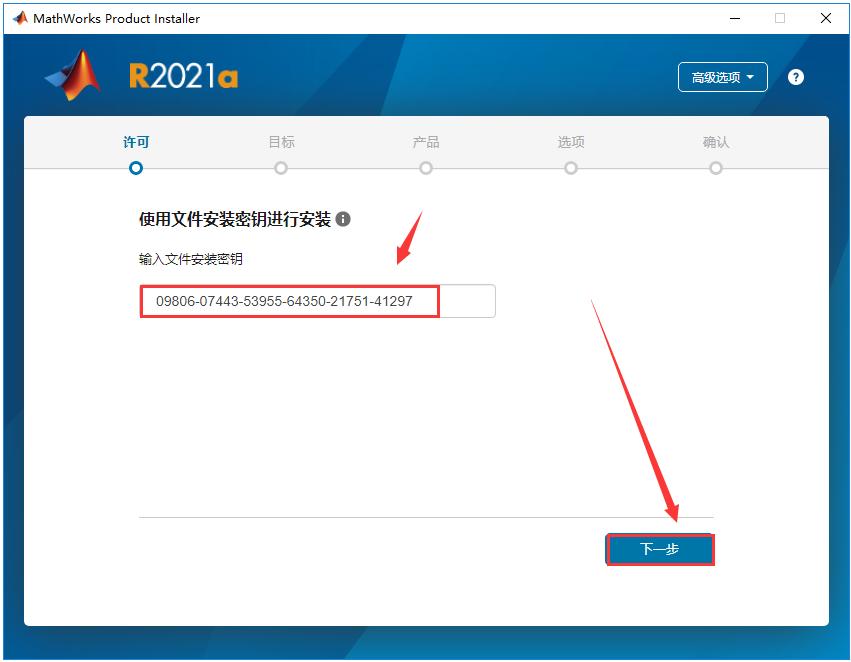
Task: Click the 下一步 button to proceed
Action: [x=660, y=549]
